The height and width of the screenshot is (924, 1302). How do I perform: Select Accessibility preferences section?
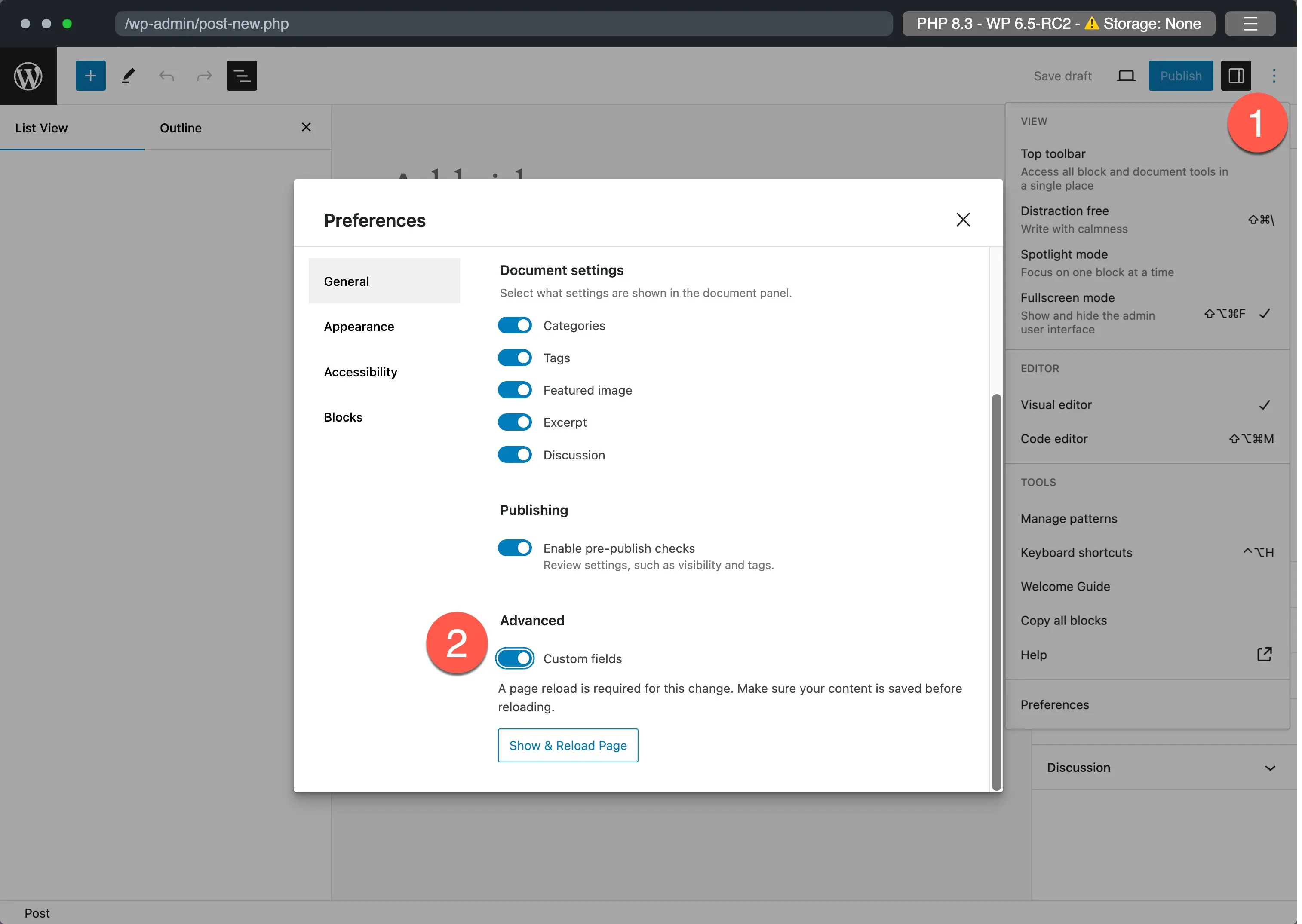(x=360, y=371)
